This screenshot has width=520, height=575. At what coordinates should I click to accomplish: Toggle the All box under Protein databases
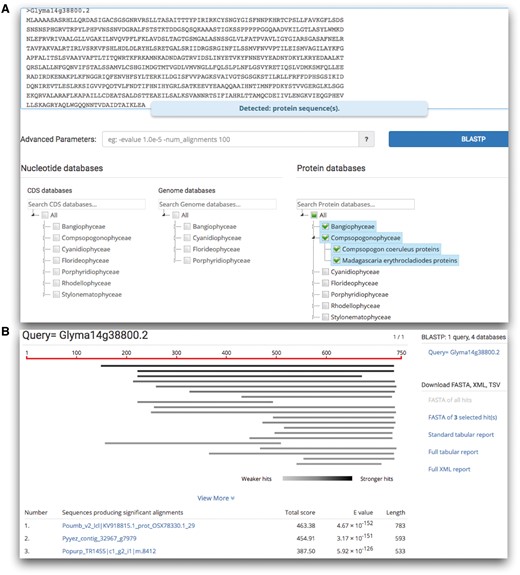[314, 215]
